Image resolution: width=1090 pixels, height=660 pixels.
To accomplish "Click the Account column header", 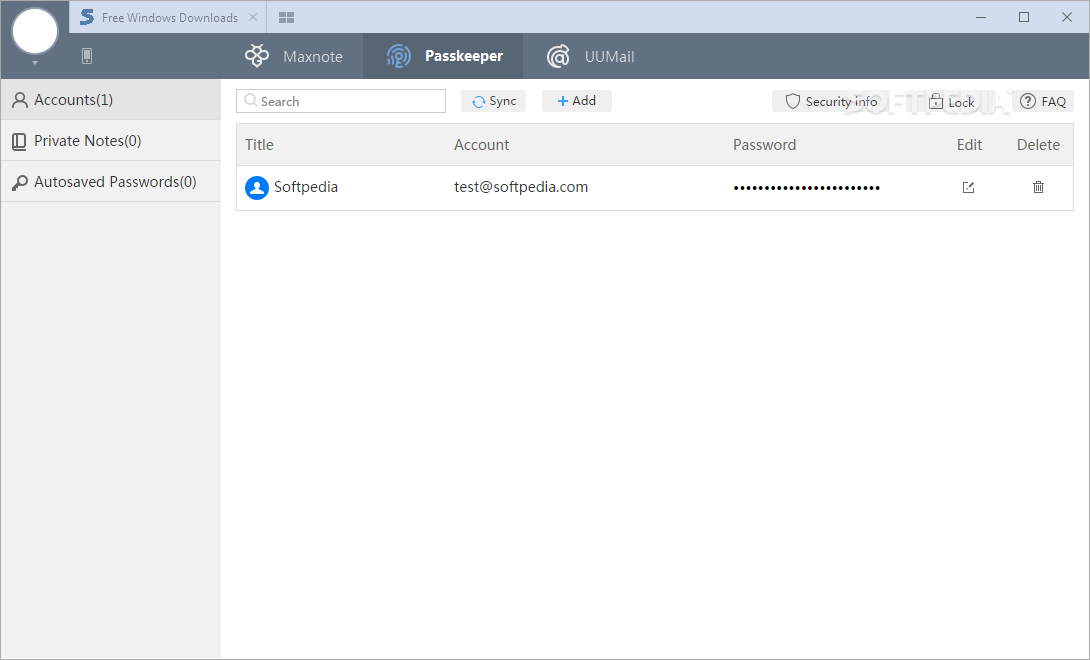I will click(x=481, y=145).
